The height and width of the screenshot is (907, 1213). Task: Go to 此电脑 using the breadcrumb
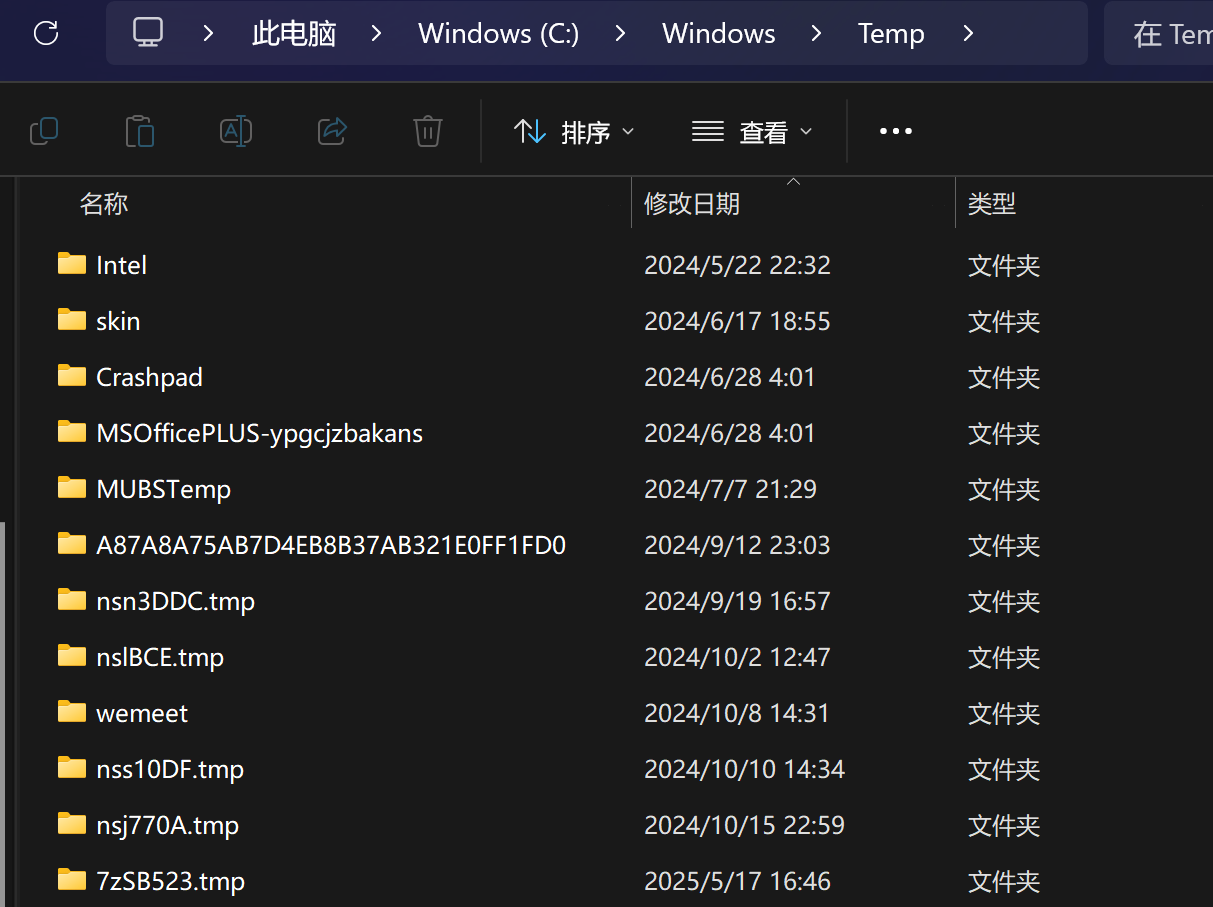(x=293, y=33)
